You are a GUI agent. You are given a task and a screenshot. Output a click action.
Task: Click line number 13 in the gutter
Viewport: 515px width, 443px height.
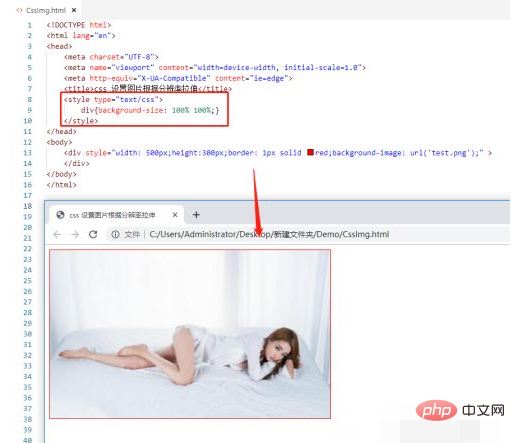pos(28,153)
